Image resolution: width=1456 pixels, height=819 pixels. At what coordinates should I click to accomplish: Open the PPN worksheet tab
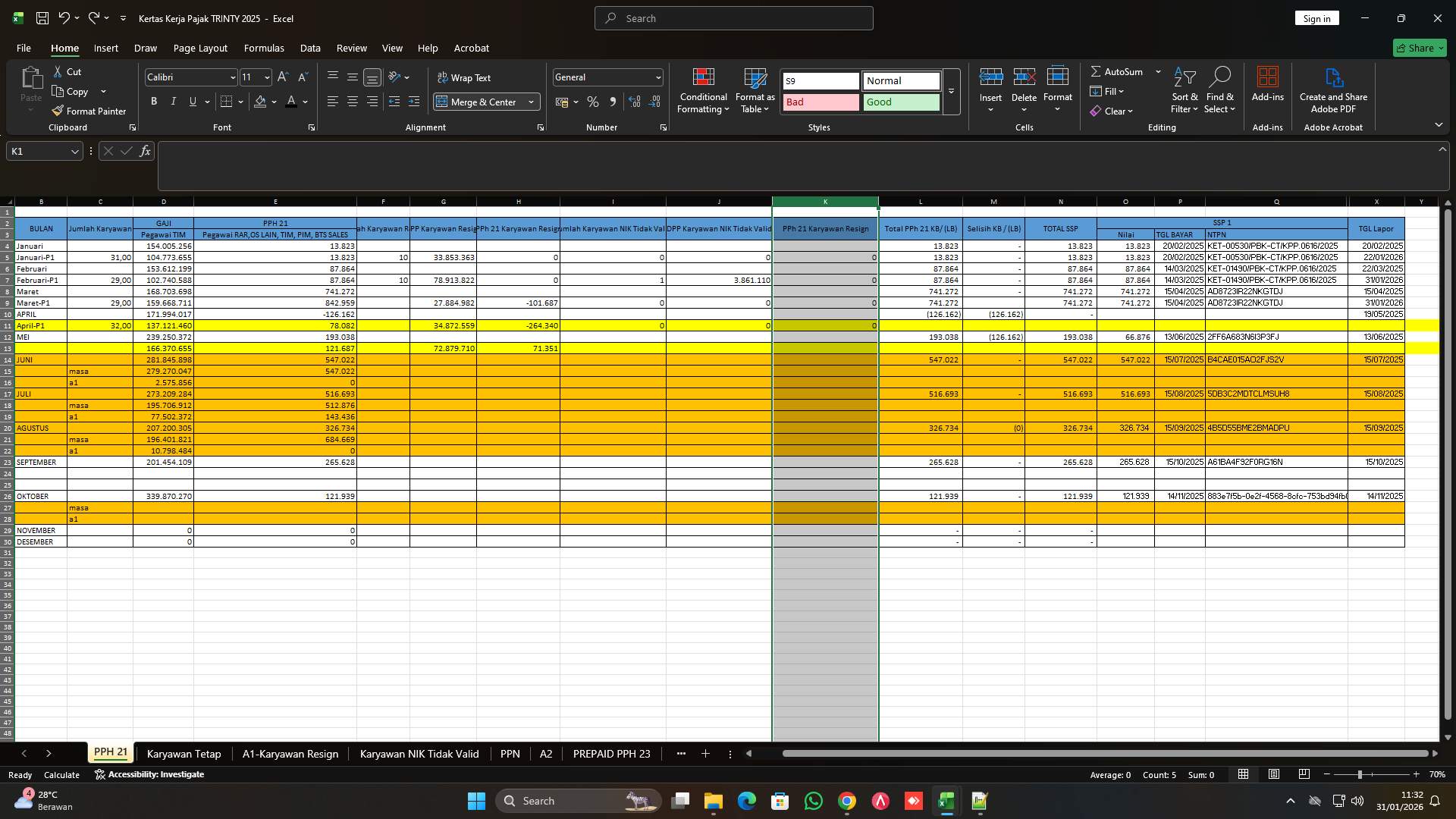click(x=510, y=754)
